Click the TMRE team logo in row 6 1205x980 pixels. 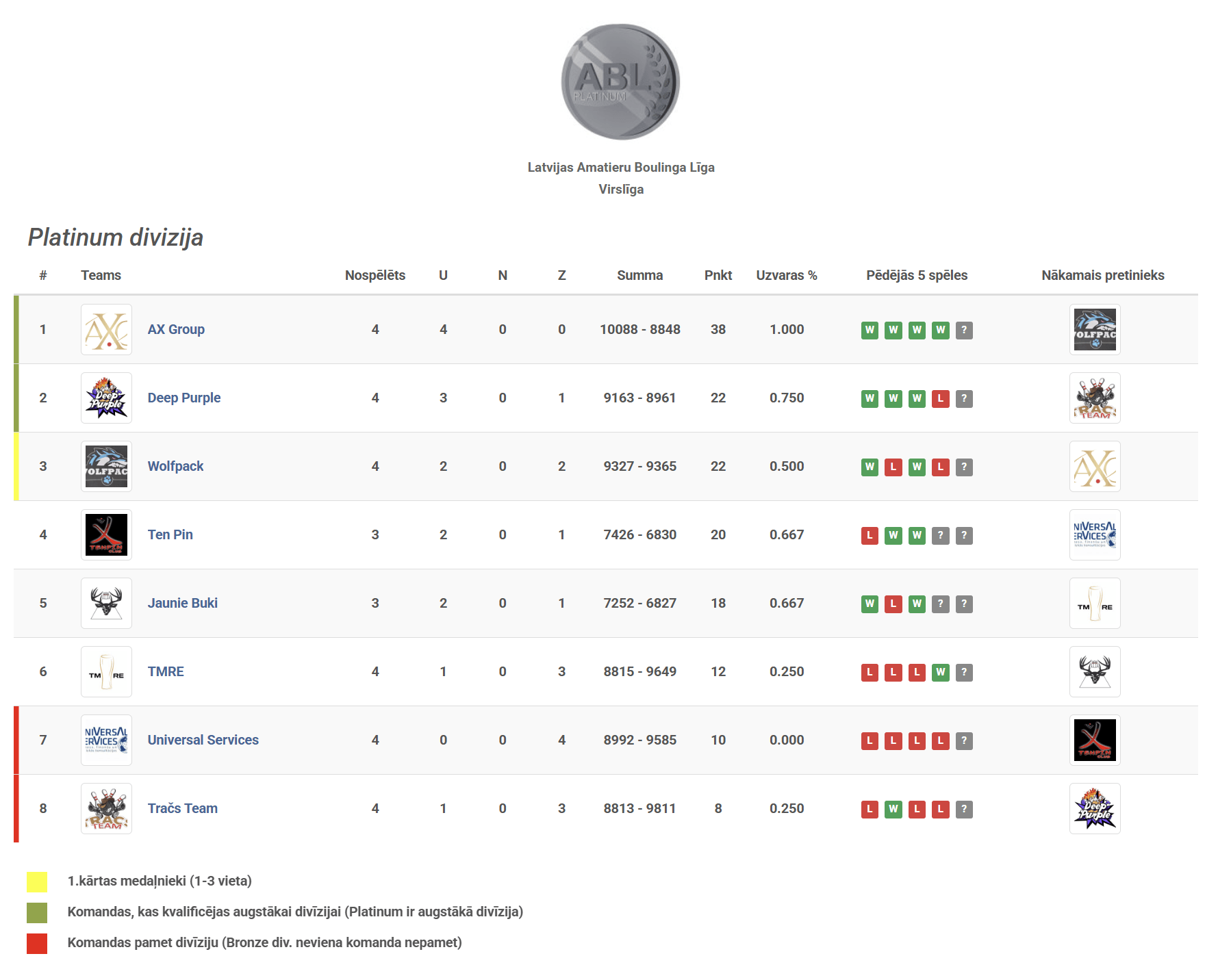click(106, 671)
